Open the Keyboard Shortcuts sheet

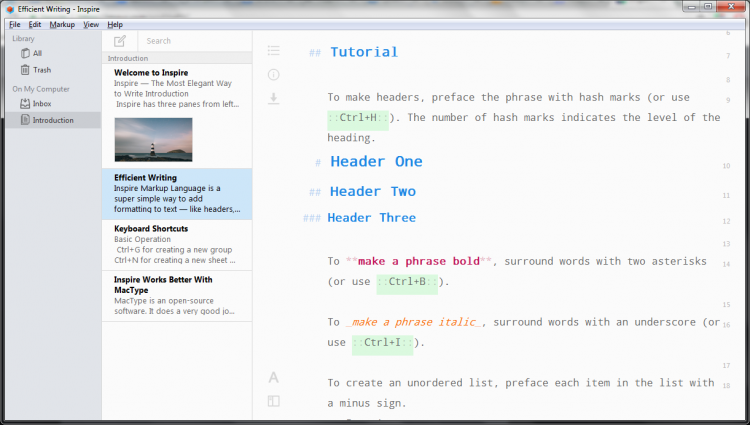tap(177, 245)
